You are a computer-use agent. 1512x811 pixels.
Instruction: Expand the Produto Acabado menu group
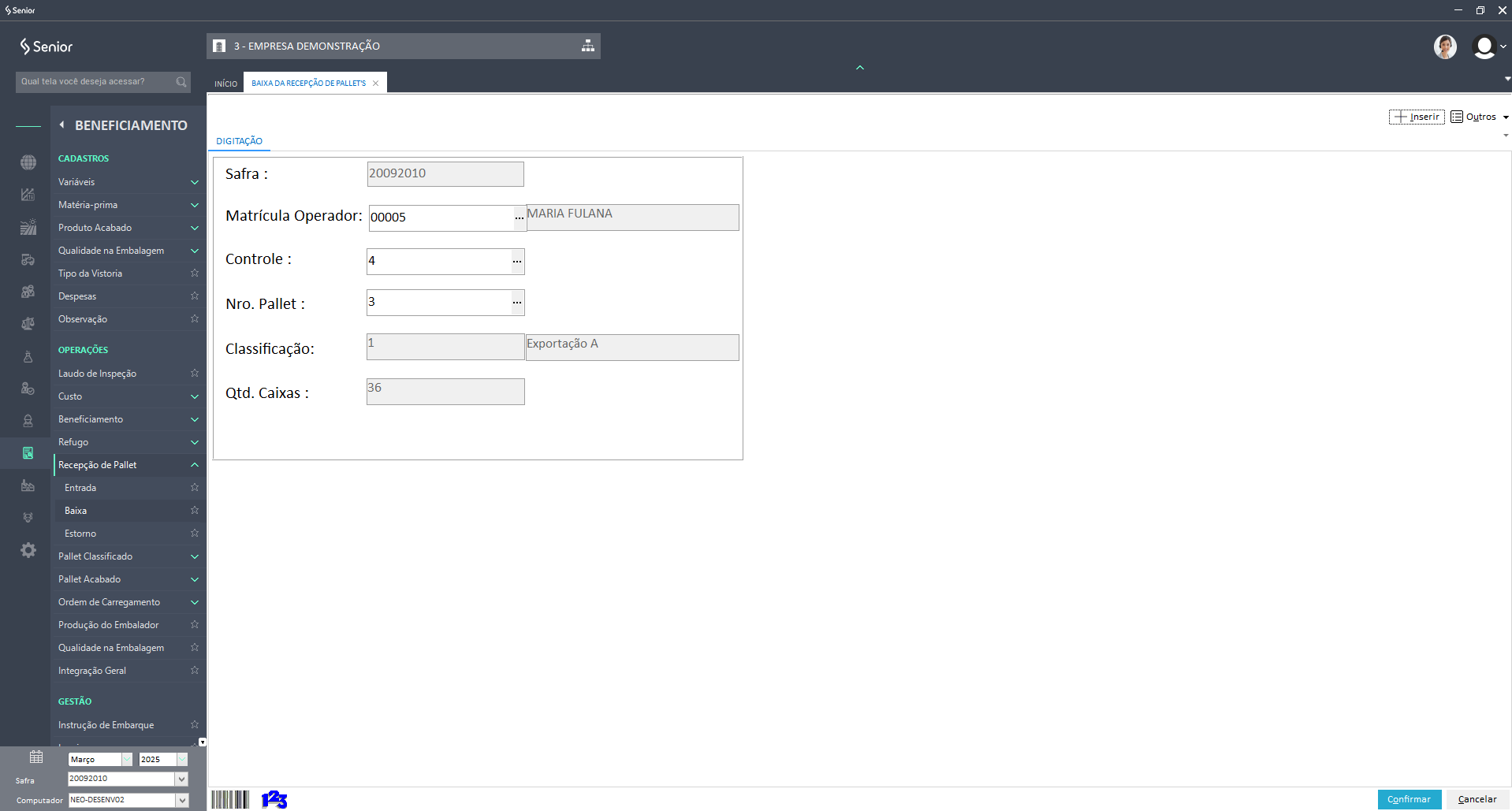[x=195, y=228]
